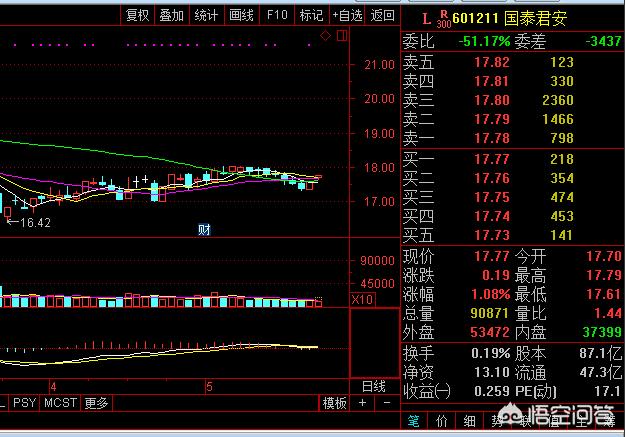Viewport: 625px width, 437px height.
Task: Click the 财 finance marker on chart
Action: point(203,229)
